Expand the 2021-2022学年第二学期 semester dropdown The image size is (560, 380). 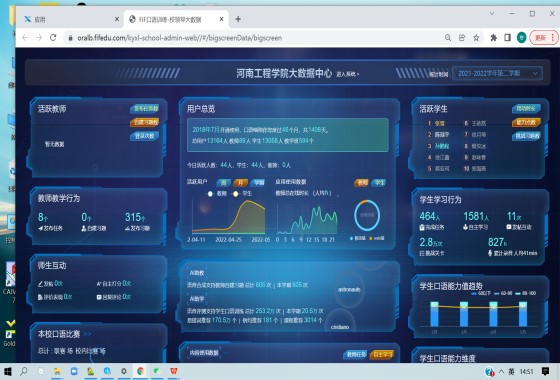(497, 73)
